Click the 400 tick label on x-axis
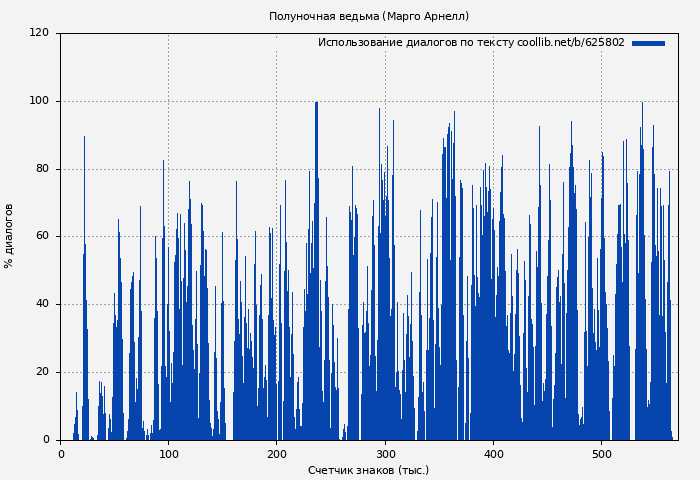Screen dimensions: 700x480 point(494,454)
